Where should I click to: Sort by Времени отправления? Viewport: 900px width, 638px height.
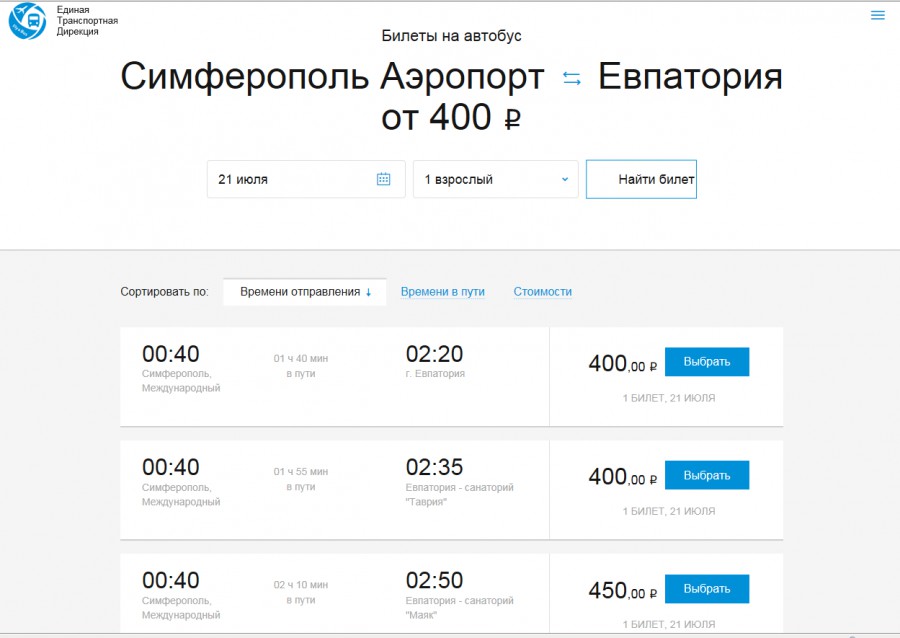click(304, 292)
